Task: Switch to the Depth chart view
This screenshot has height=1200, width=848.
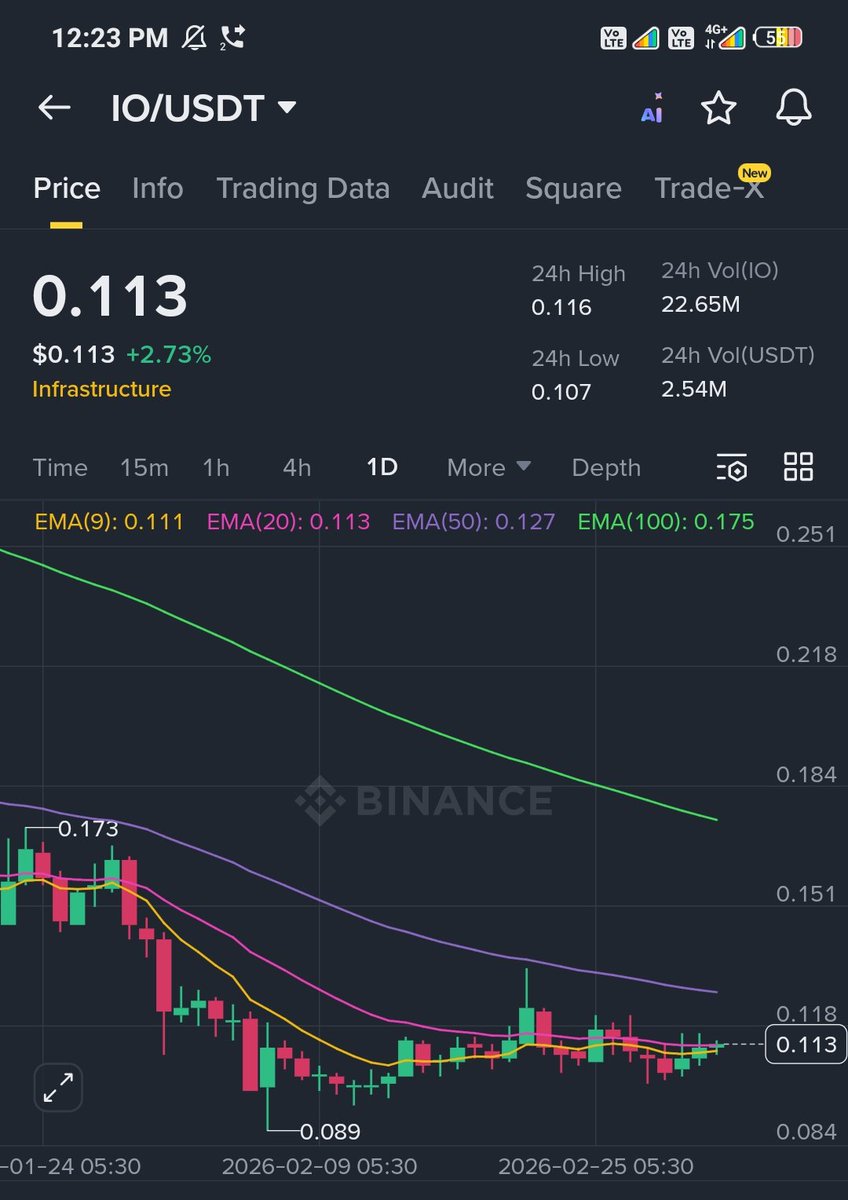Action: point(606,467)
